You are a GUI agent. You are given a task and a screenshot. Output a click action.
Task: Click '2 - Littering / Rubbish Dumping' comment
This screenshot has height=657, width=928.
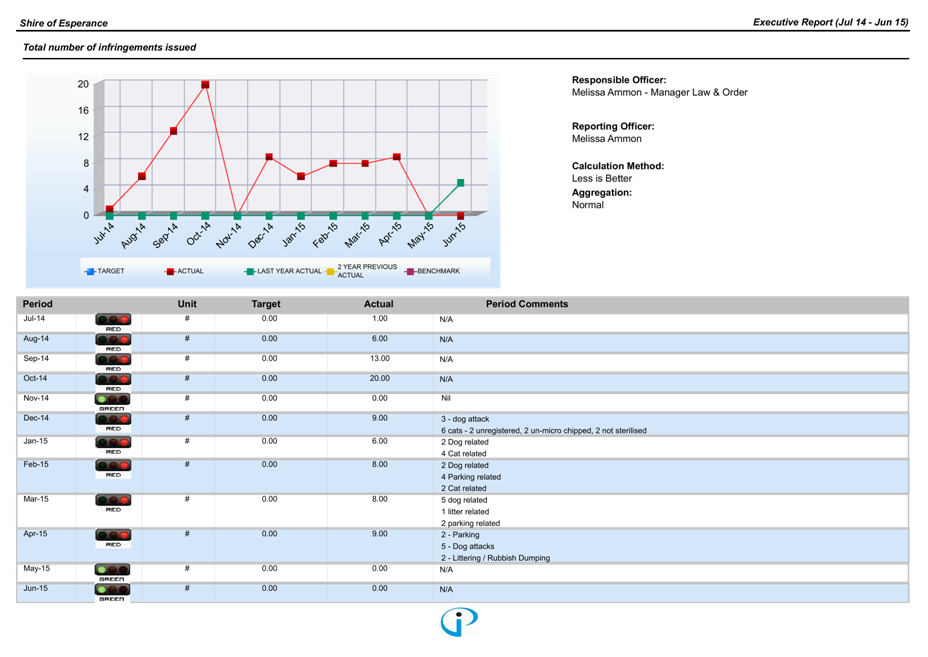[x=495, y=558]
